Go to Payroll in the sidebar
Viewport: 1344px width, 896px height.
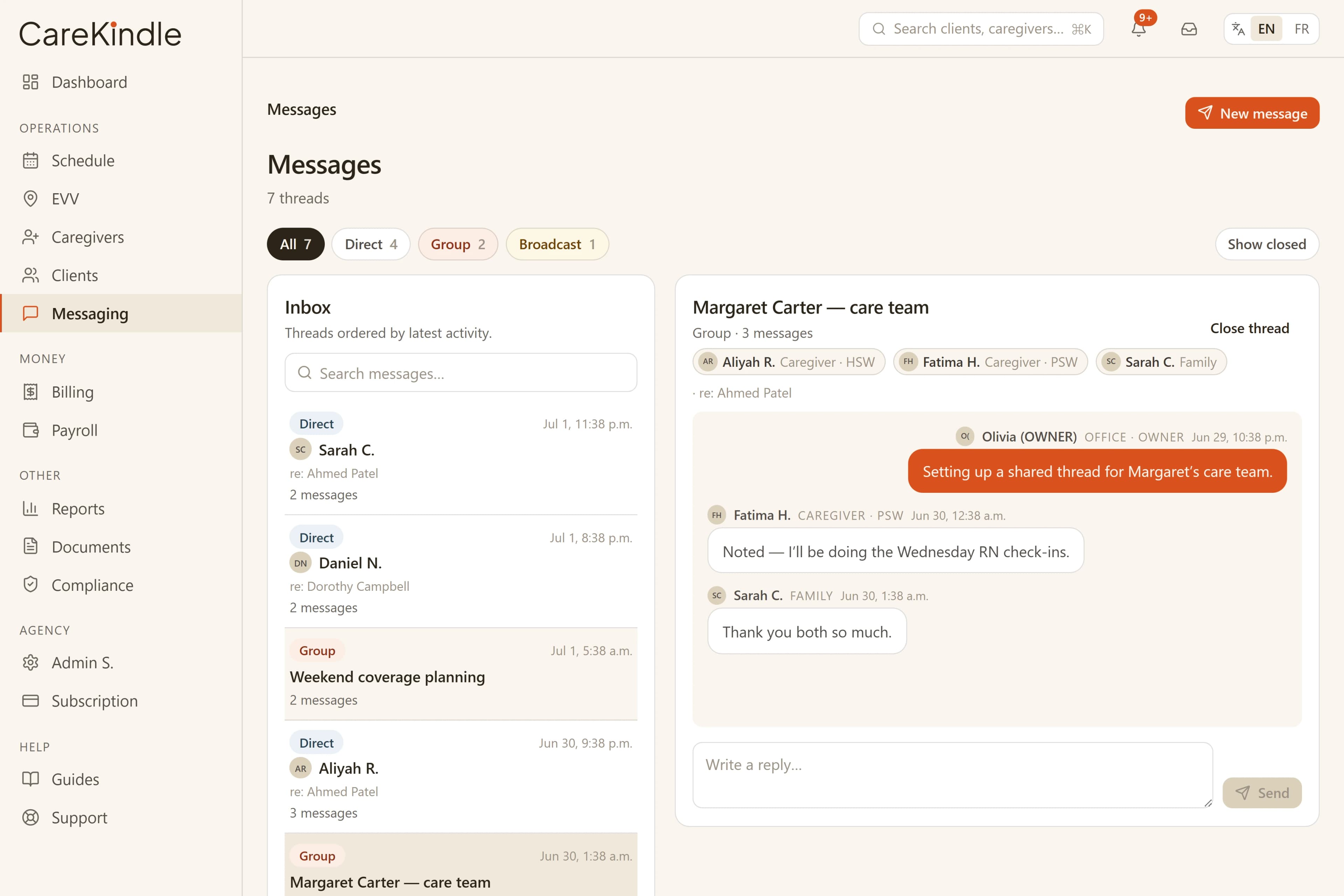[121, 430]
